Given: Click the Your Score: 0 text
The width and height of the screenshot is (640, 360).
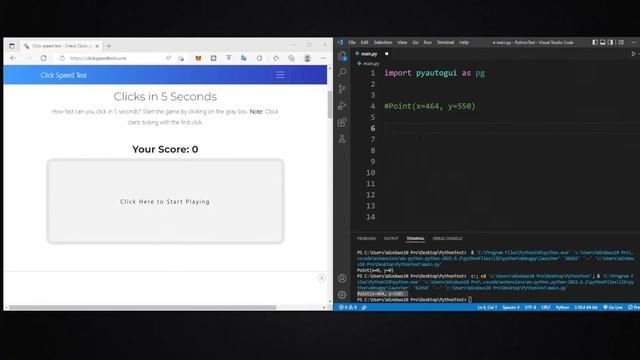Looking at the screenshot, I should [165, 149].
